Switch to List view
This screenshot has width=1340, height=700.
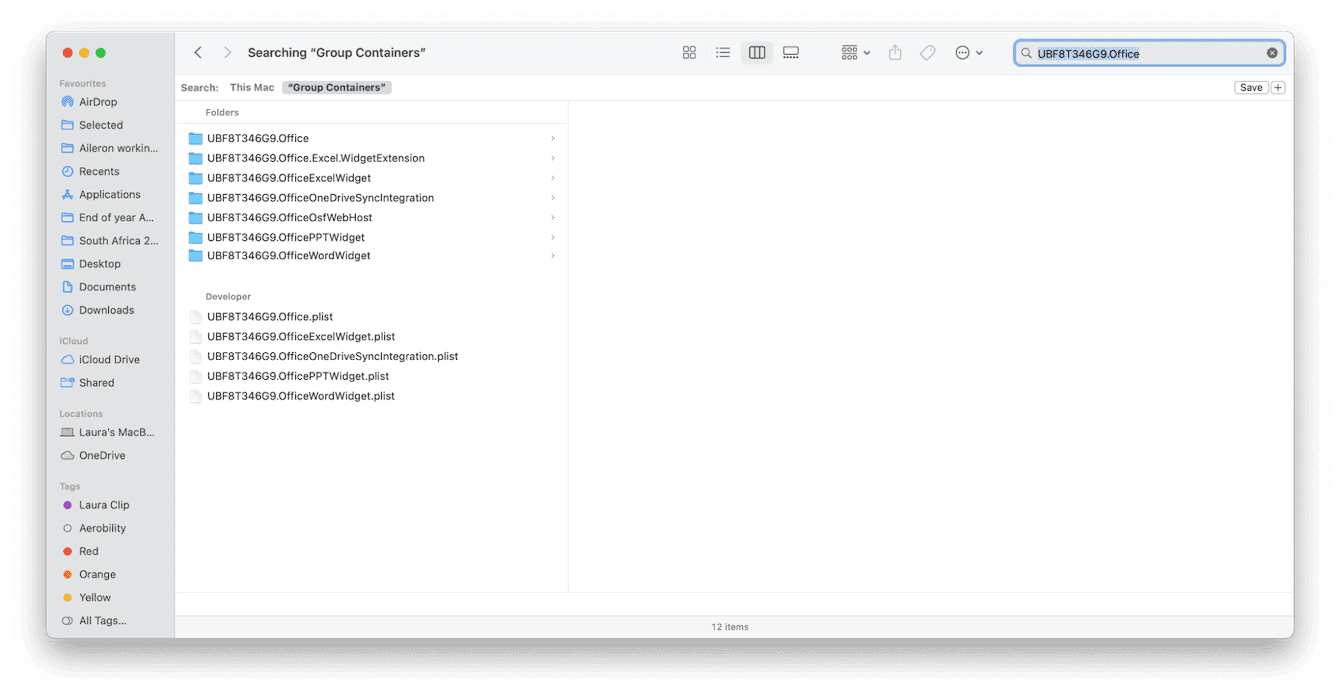(723, 52)
